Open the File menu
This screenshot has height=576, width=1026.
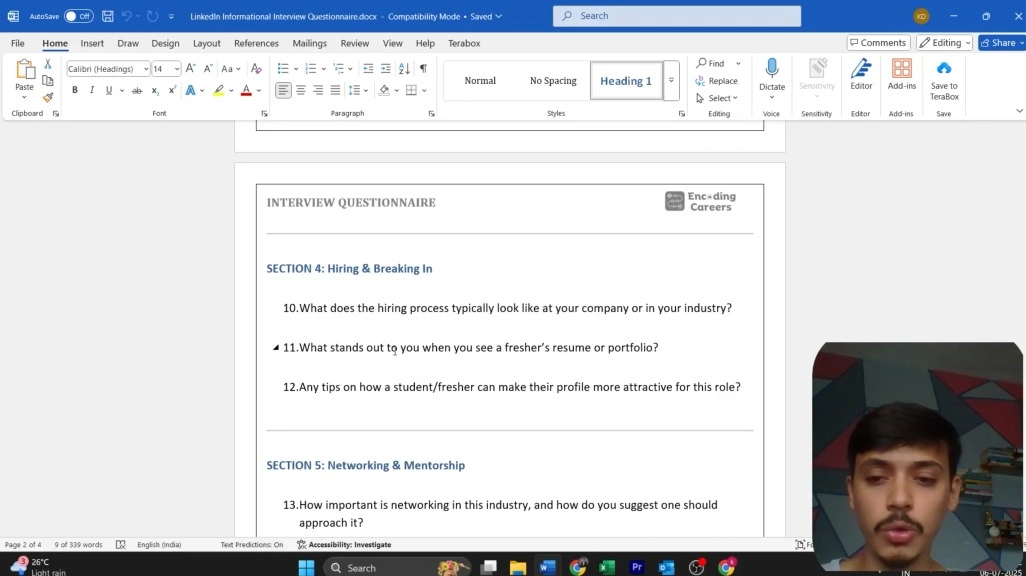coord(18,43)
